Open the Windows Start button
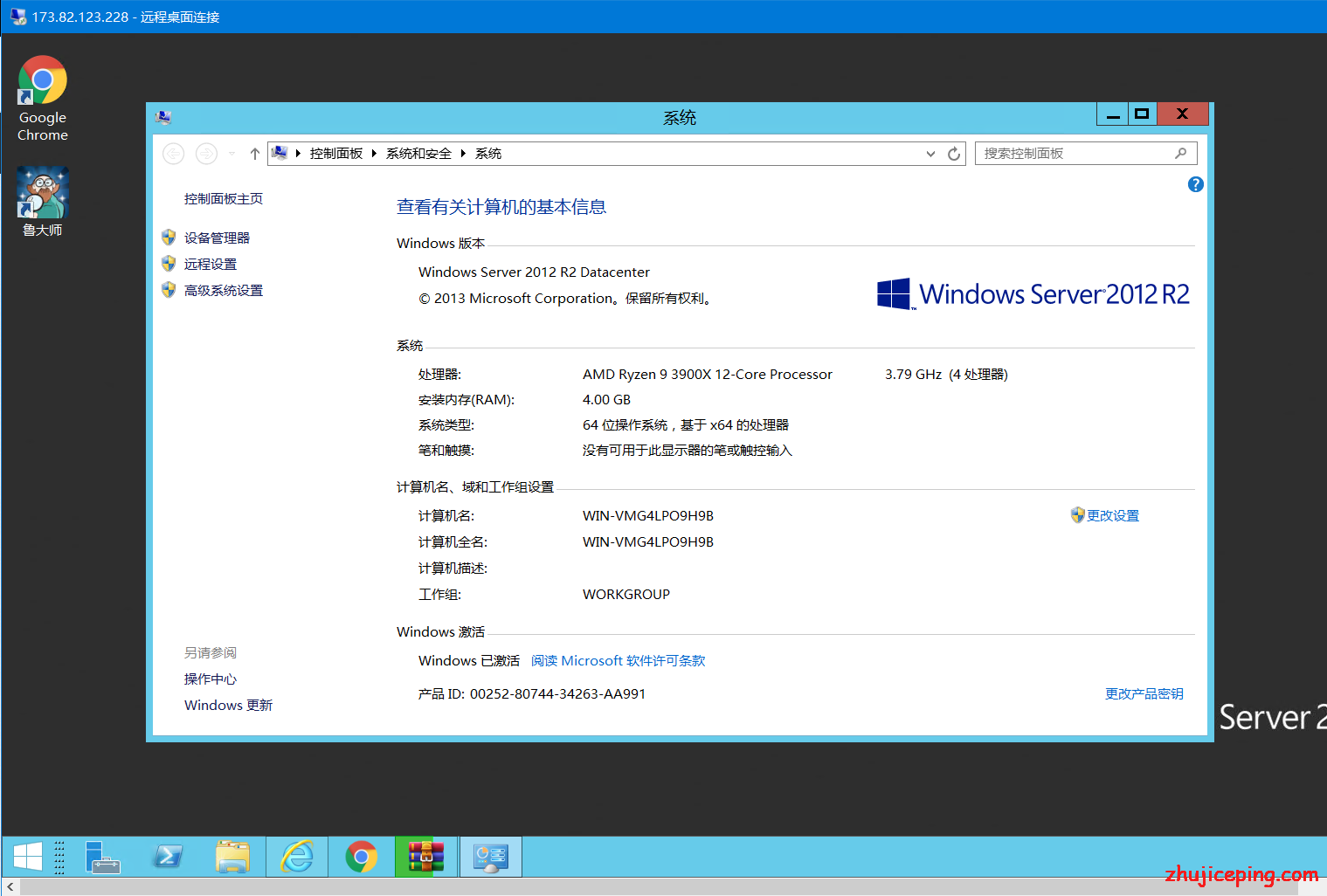This screenshot has width=1327, height=896. 28,857
